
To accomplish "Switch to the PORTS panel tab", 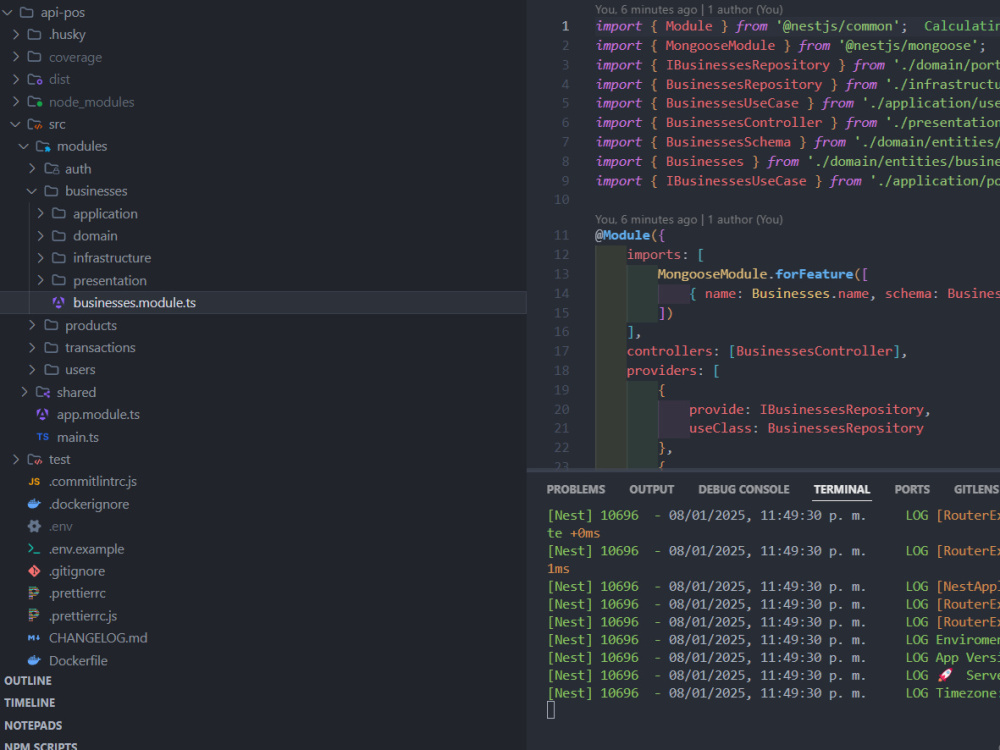I will (x=912, y=489).
